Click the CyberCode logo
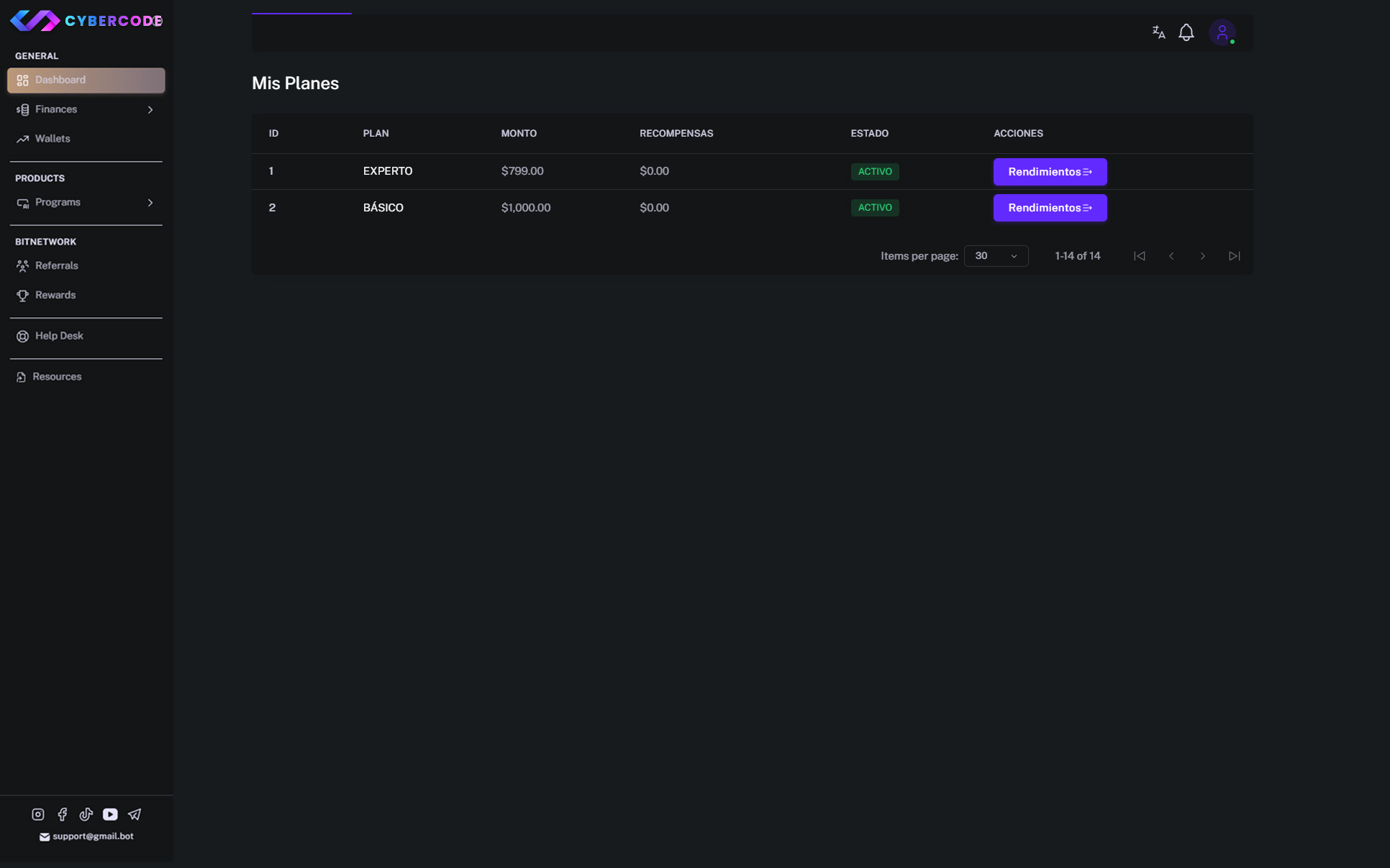This screenshot has height=868, width=1390. pos(86,21)
